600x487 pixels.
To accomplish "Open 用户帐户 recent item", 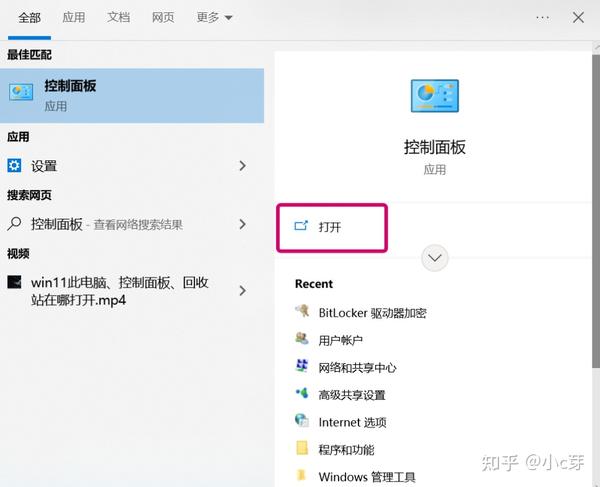I will point(341,340).
